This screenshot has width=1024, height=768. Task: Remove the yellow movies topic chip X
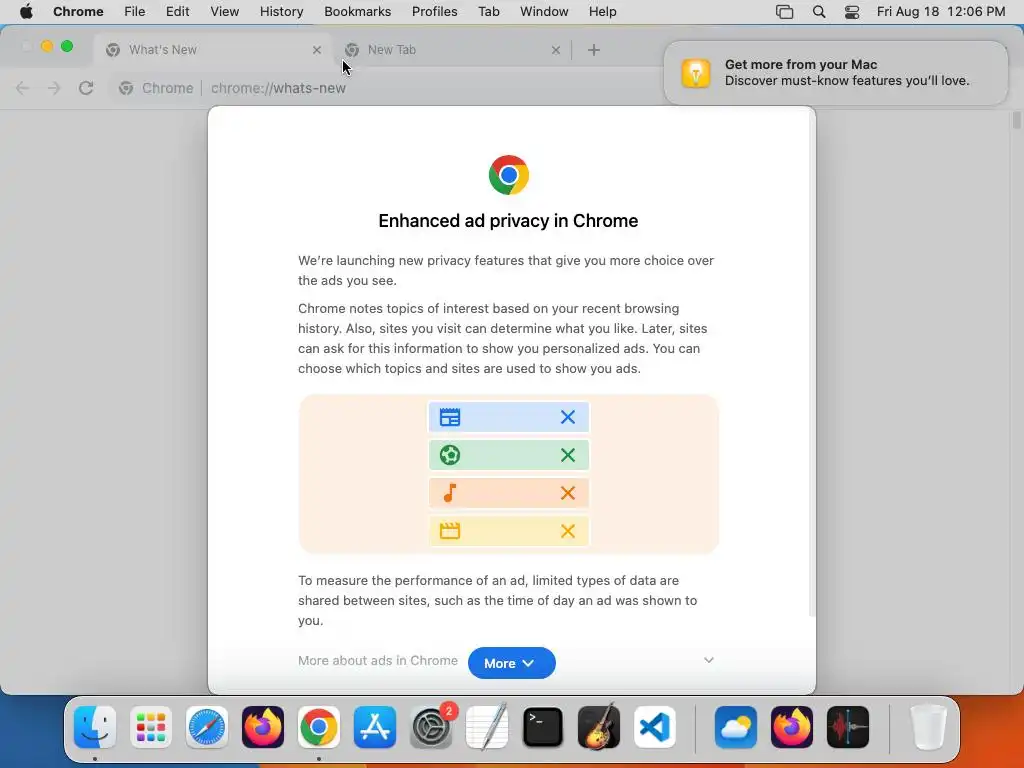(568, 531)
